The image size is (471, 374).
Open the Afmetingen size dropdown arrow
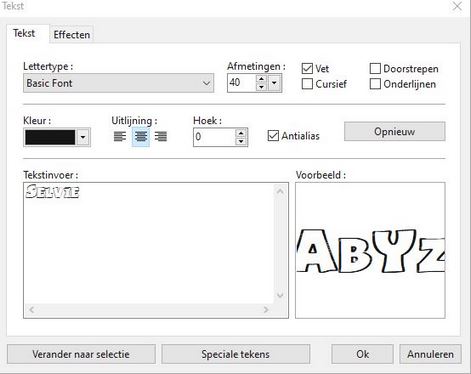coord(274,83)
